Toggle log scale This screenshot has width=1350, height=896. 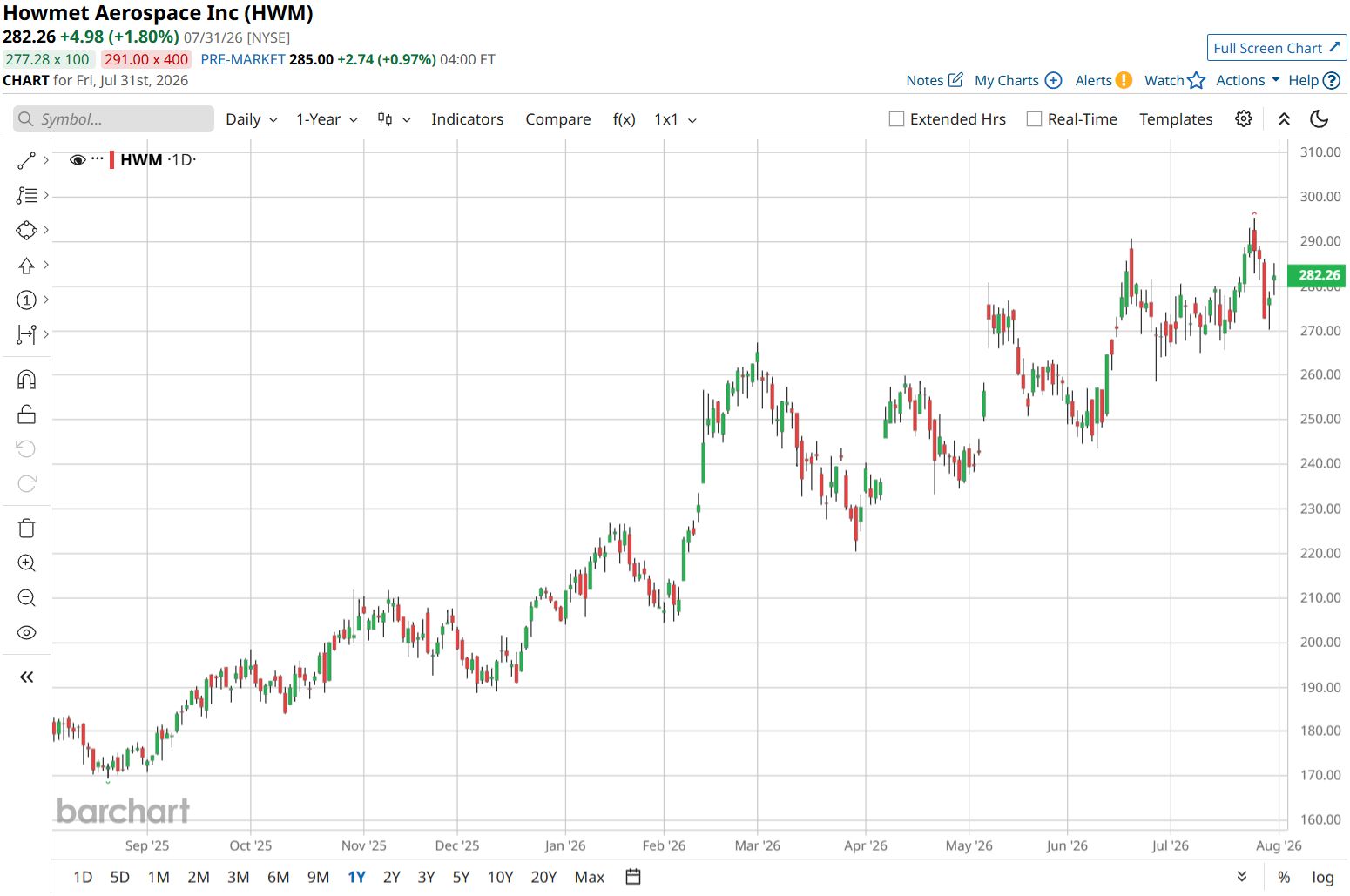pyautogui.click(x=1323, y=877)
